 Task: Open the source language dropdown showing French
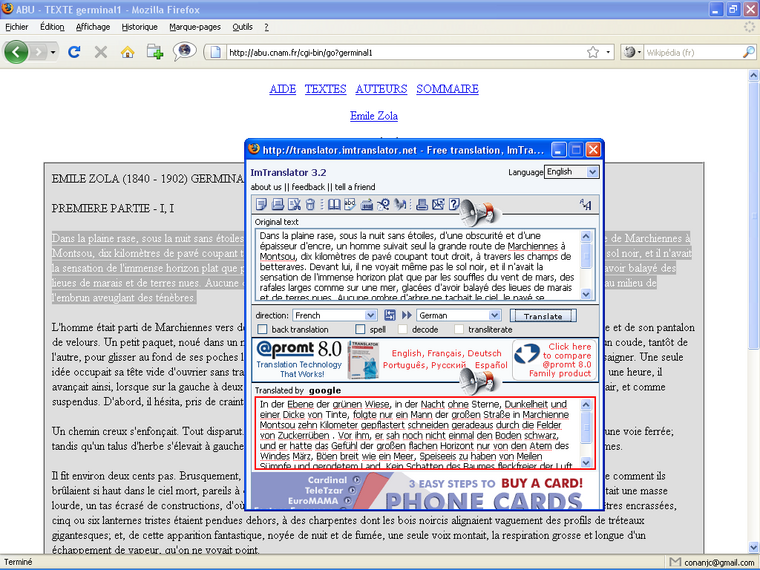(334, 316)
